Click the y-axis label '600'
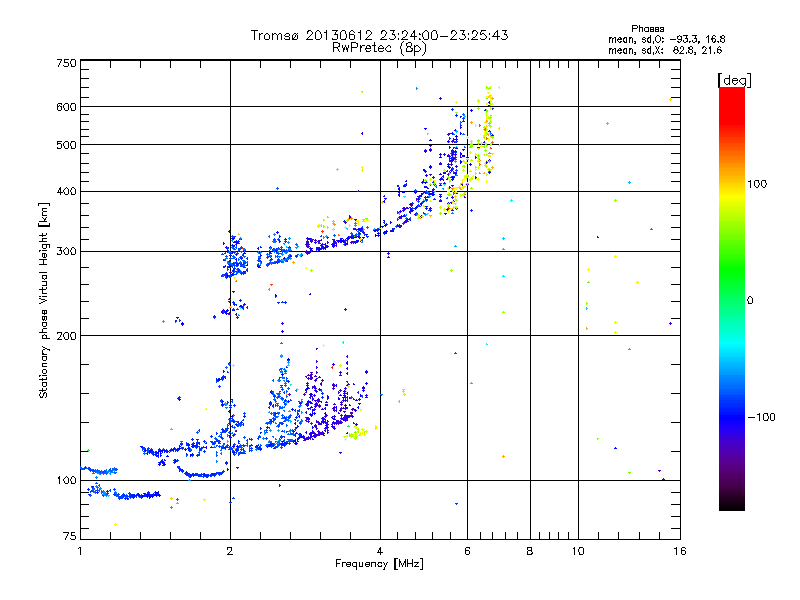This screenshot has width=800, height=600. [x=66, y=107]
